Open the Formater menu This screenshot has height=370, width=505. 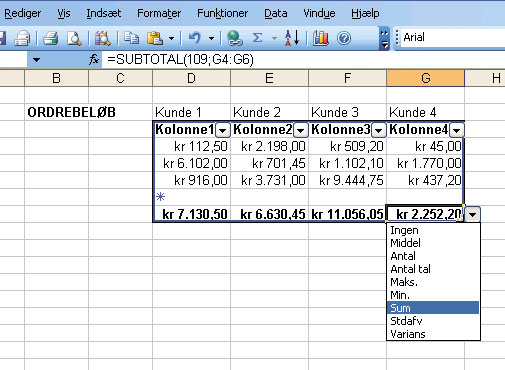159,13
